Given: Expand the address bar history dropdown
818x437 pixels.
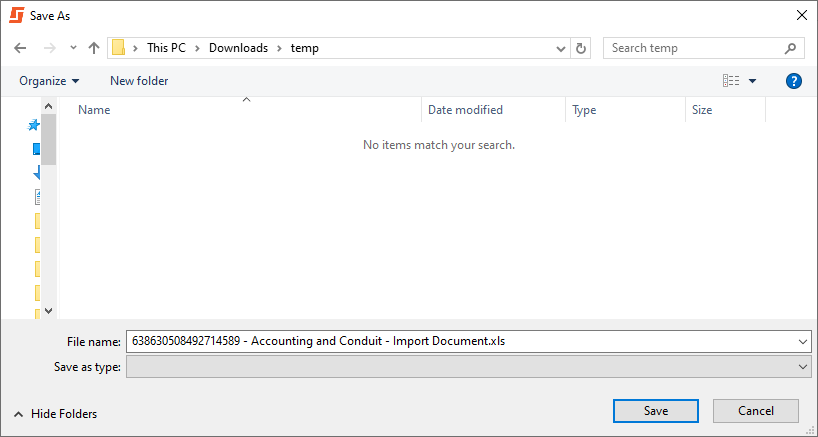Looking at the screenshot, I should (561, 48).
